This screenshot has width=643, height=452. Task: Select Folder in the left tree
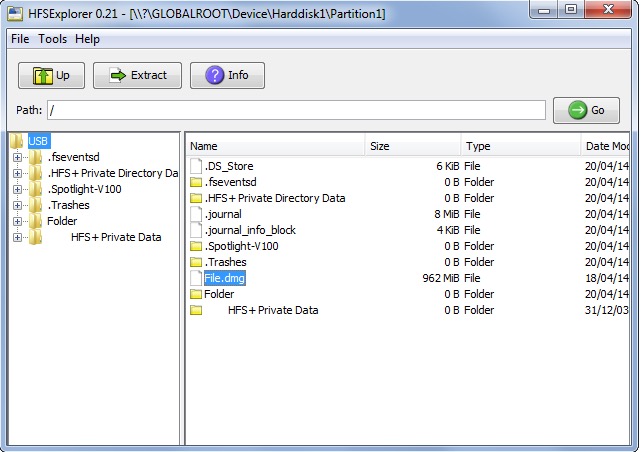62,221
